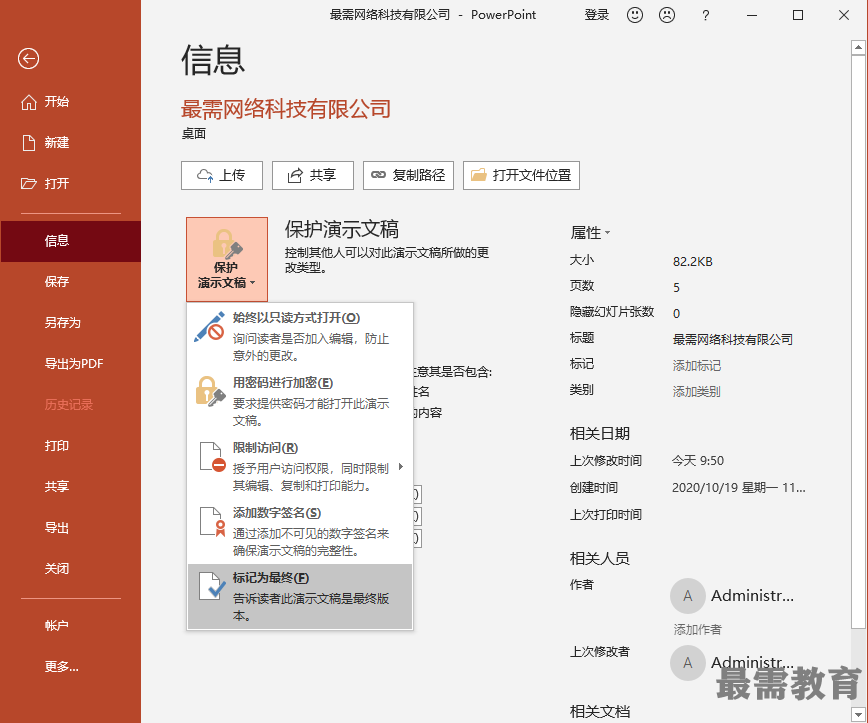This screenshot has height=723, width=868.
Task: Click 添加作者 to add author
Action: point(698,629)
